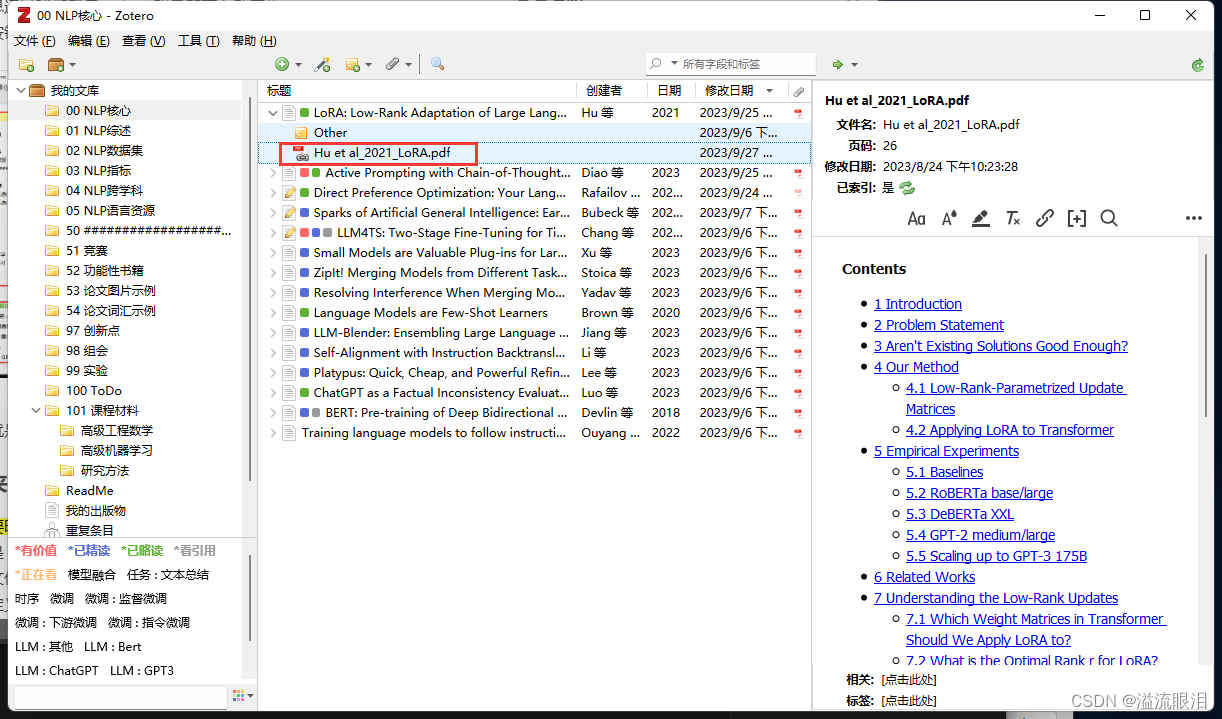Filter by the 微调 : 指令微调 tag
Image resolution: width=1222 pixels, height=719 pixels.
149,623
